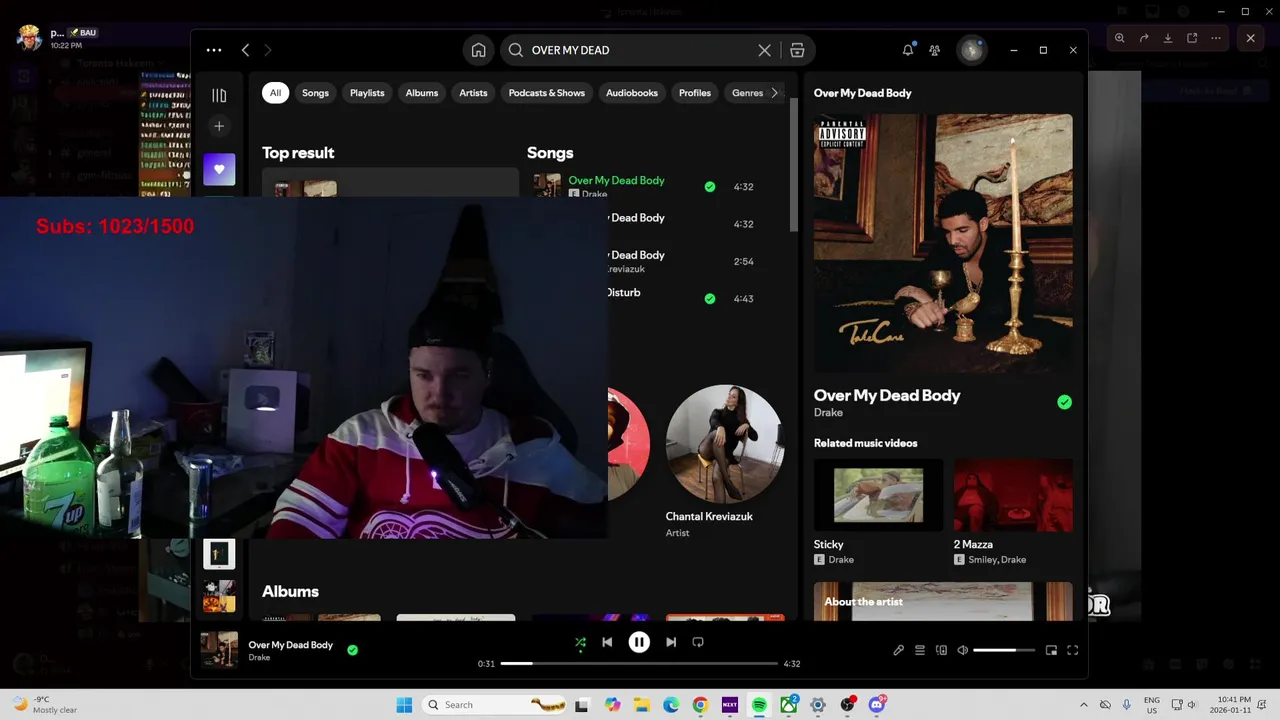Show more filter chips with right chevron
1280x720 pixels.
click(x=775, y=93)
